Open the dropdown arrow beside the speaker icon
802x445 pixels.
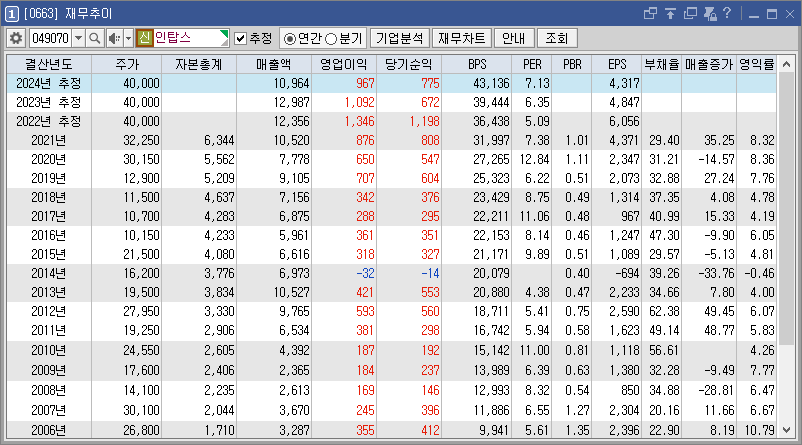point(128,38)
